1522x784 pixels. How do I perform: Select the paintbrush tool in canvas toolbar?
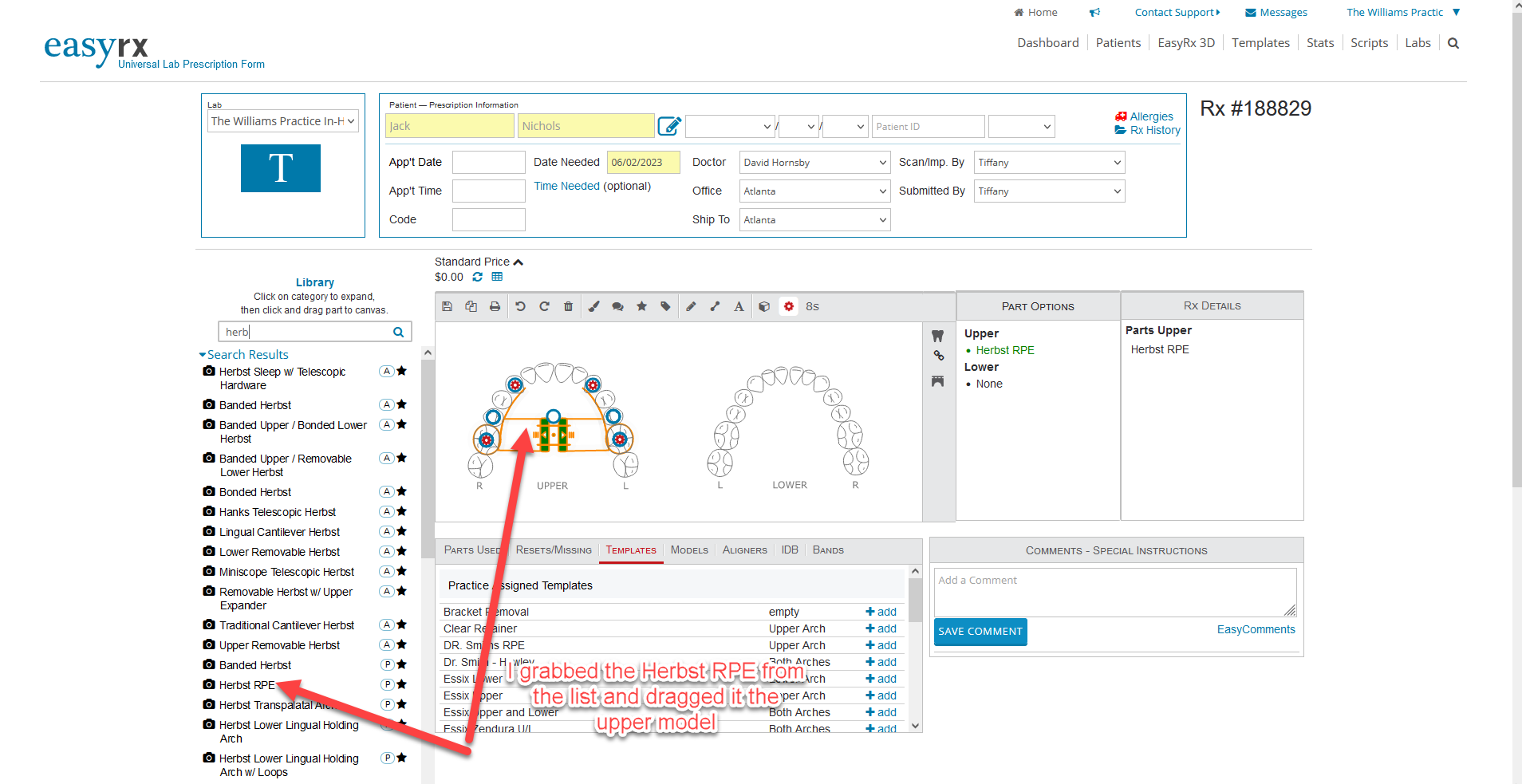[593, 306]
